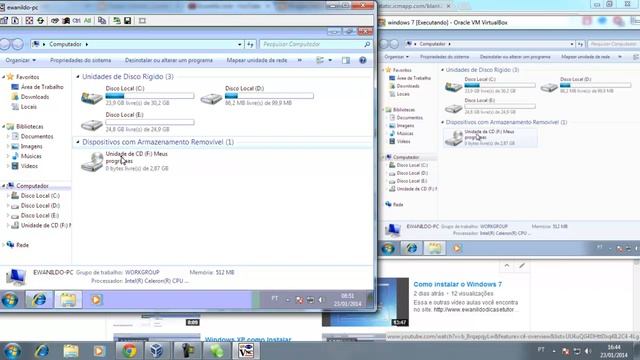Open the view options dropdown arrow in VNC window
The image size is (640, 360).
pyautogui.click(x=330, y=60)
